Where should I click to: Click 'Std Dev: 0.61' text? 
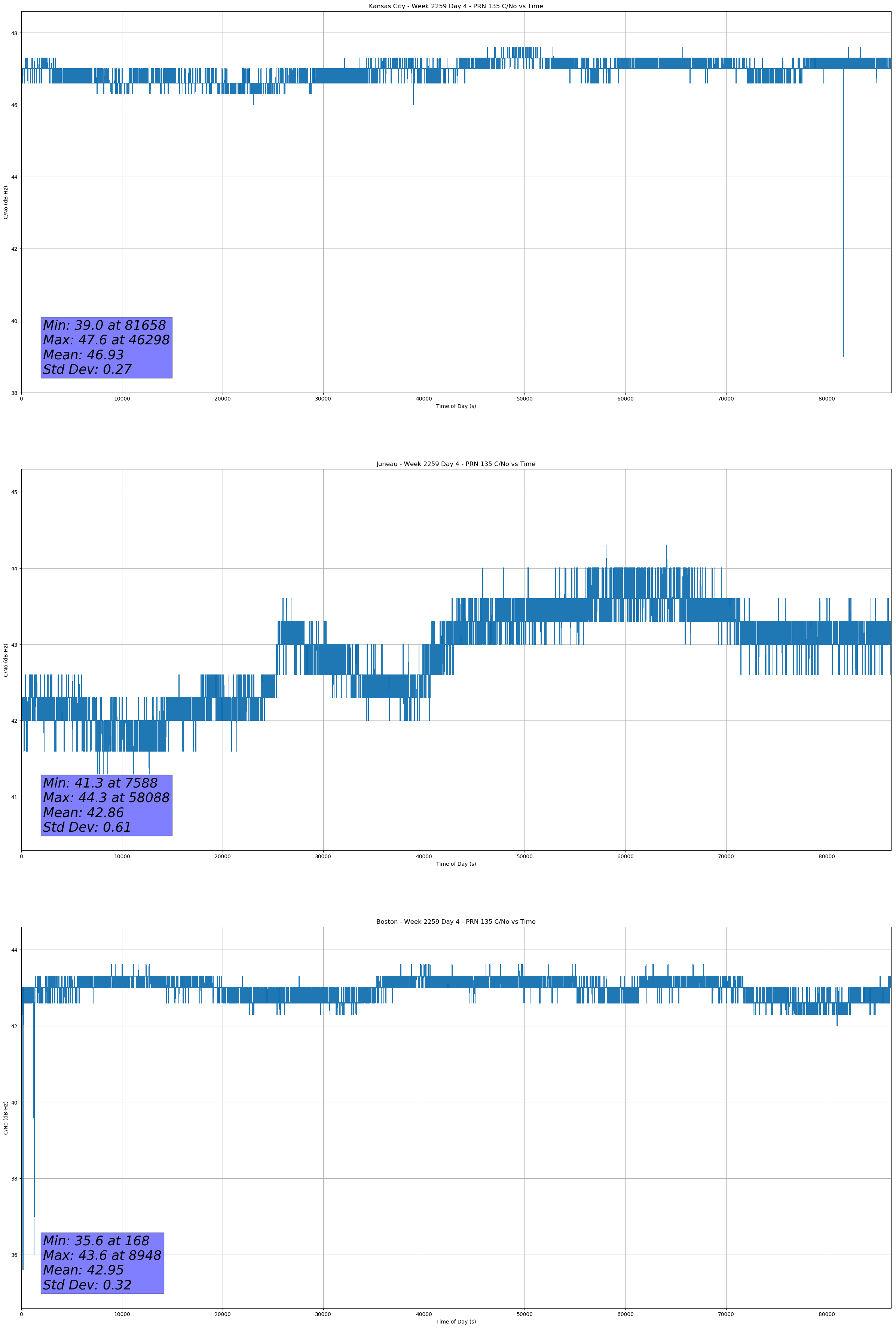pos(88,828)
